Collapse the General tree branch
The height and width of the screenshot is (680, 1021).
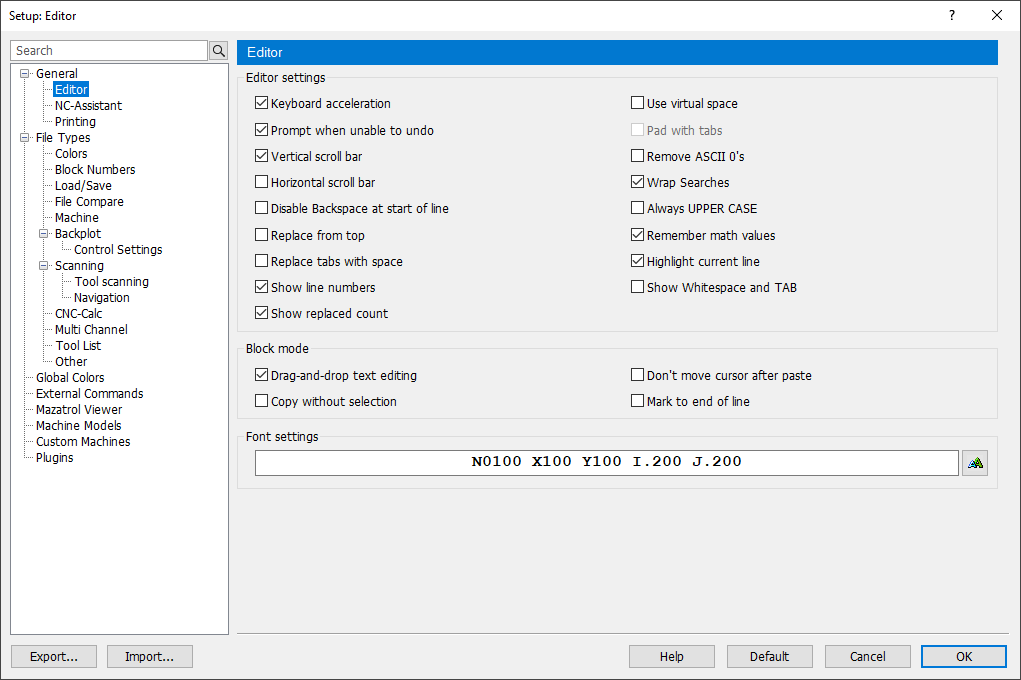pyautogui.click(x=24, y=73)
